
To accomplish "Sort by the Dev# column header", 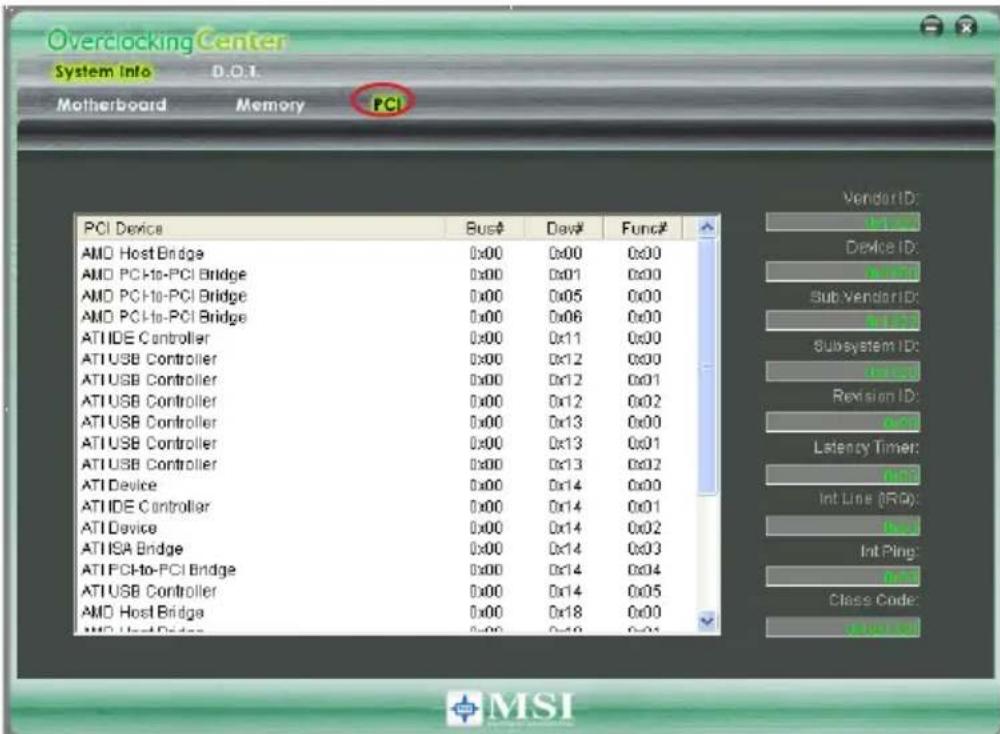I will click(564, 228).
